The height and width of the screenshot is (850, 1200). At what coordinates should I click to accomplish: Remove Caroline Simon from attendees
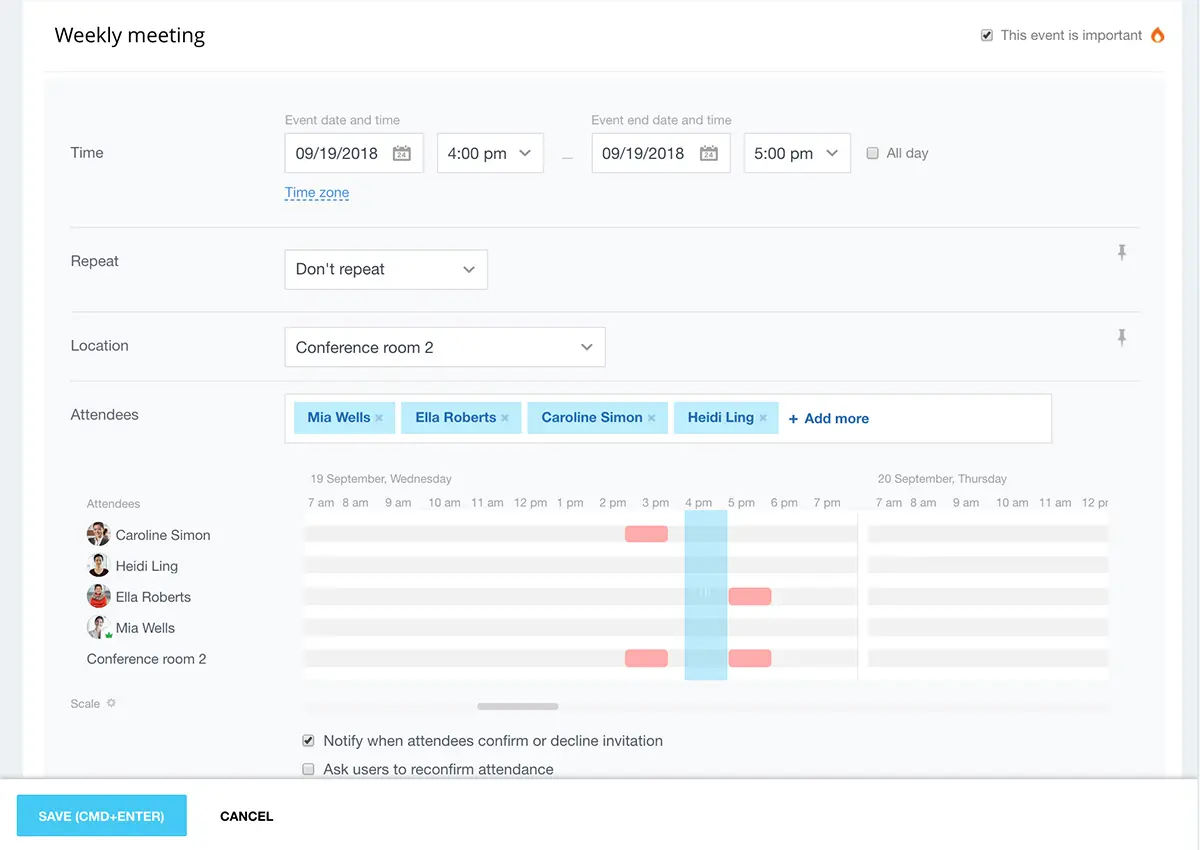point(651,418)
